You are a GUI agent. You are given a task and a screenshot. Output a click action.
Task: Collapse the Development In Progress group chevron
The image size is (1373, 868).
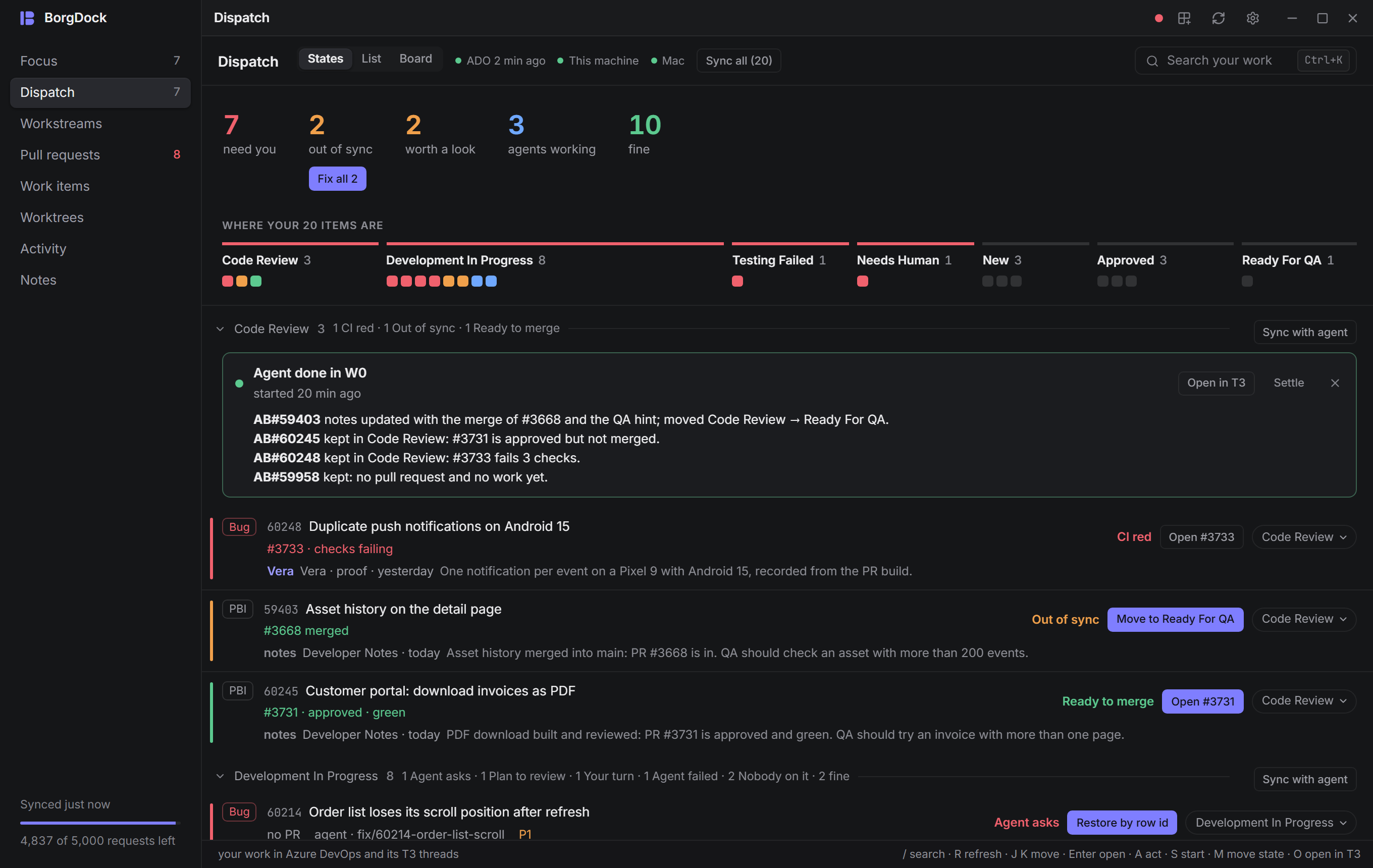pos(220,776)
